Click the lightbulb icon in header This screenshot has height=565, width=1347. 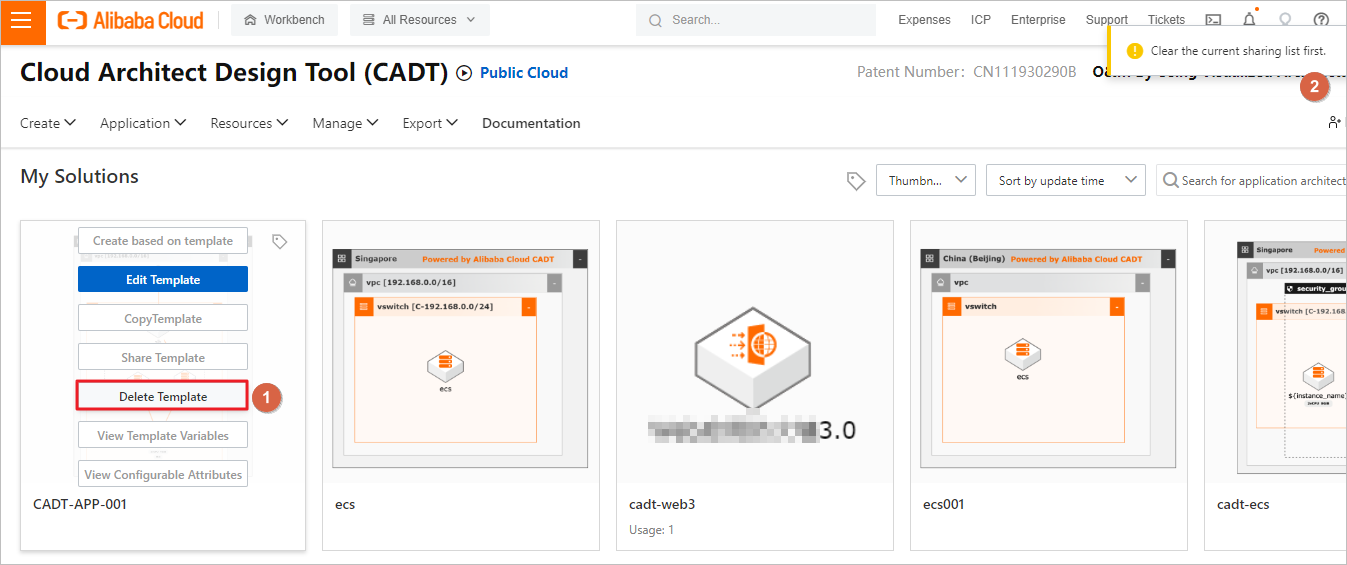click(1285, 20)
